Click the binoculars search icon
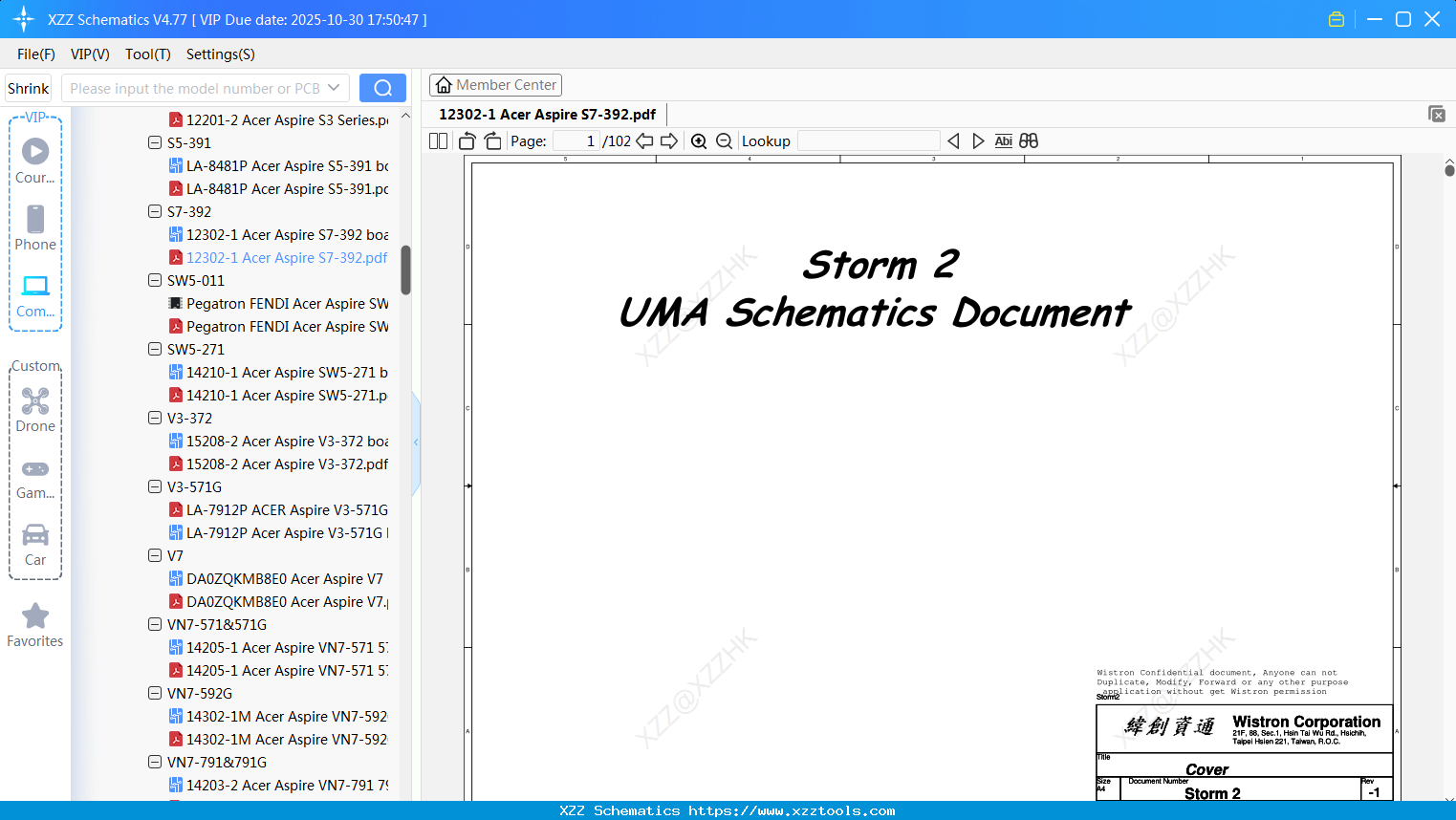Image resolution: width=1456 pixels, height=820 pixels. pyautogui.click(x=1029, y=141)
